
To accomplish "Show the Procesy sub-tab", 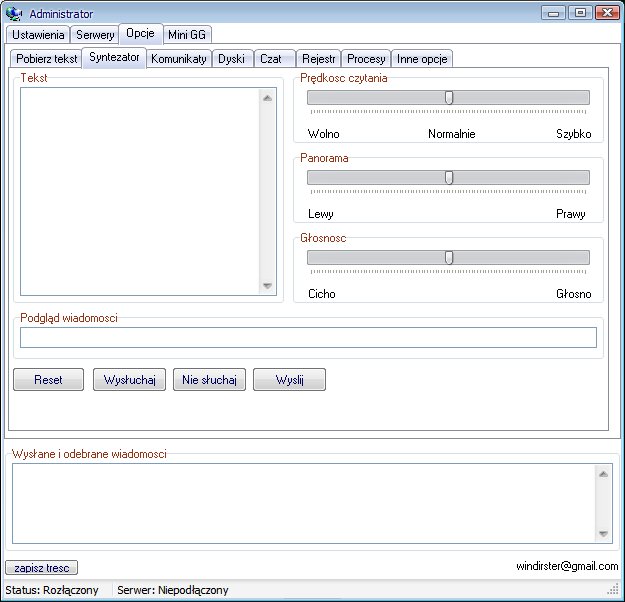I will click(x=366, y=59).
